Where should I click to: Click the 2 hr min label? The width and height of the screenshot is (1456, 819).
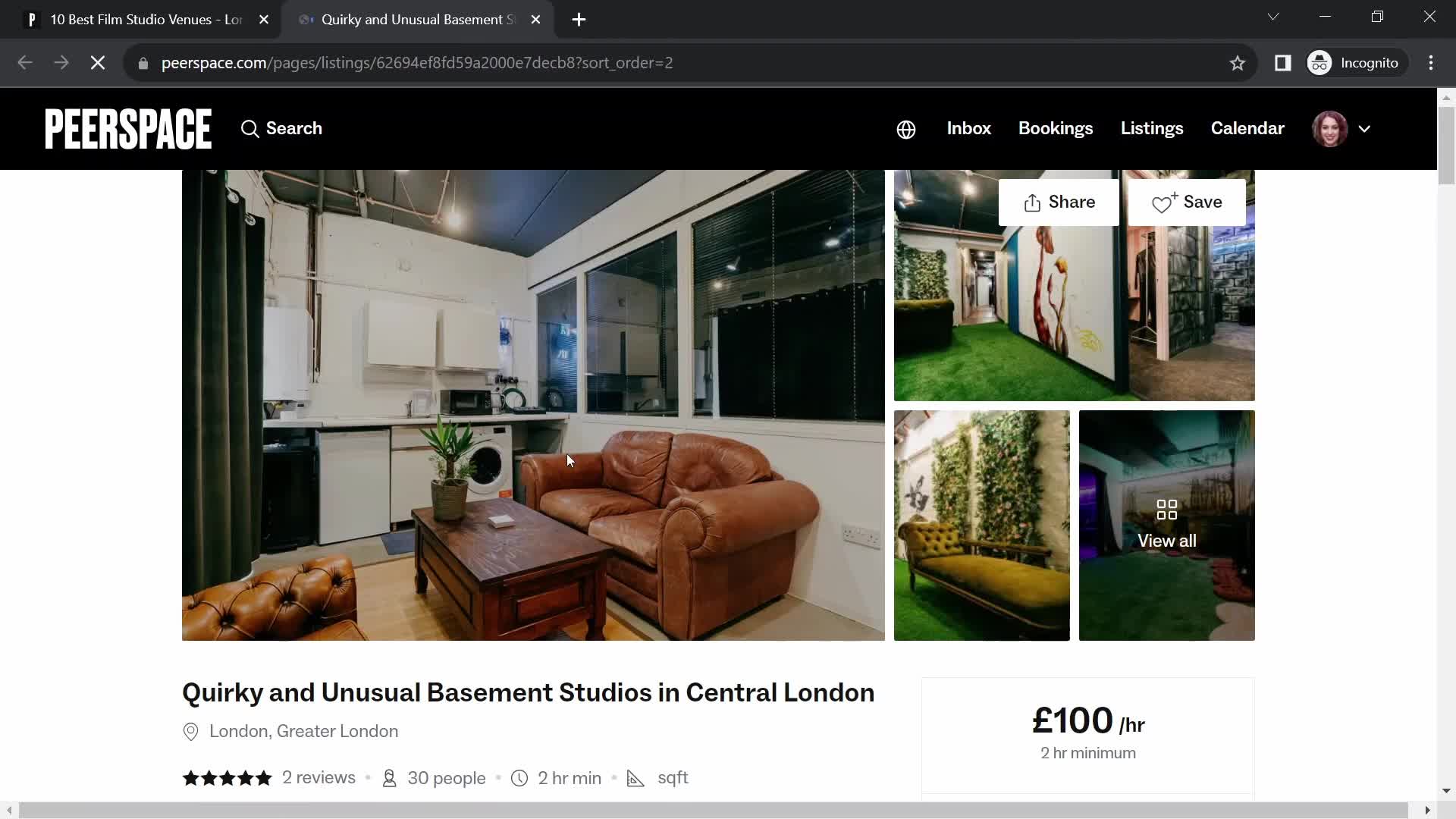coord(570,778)
